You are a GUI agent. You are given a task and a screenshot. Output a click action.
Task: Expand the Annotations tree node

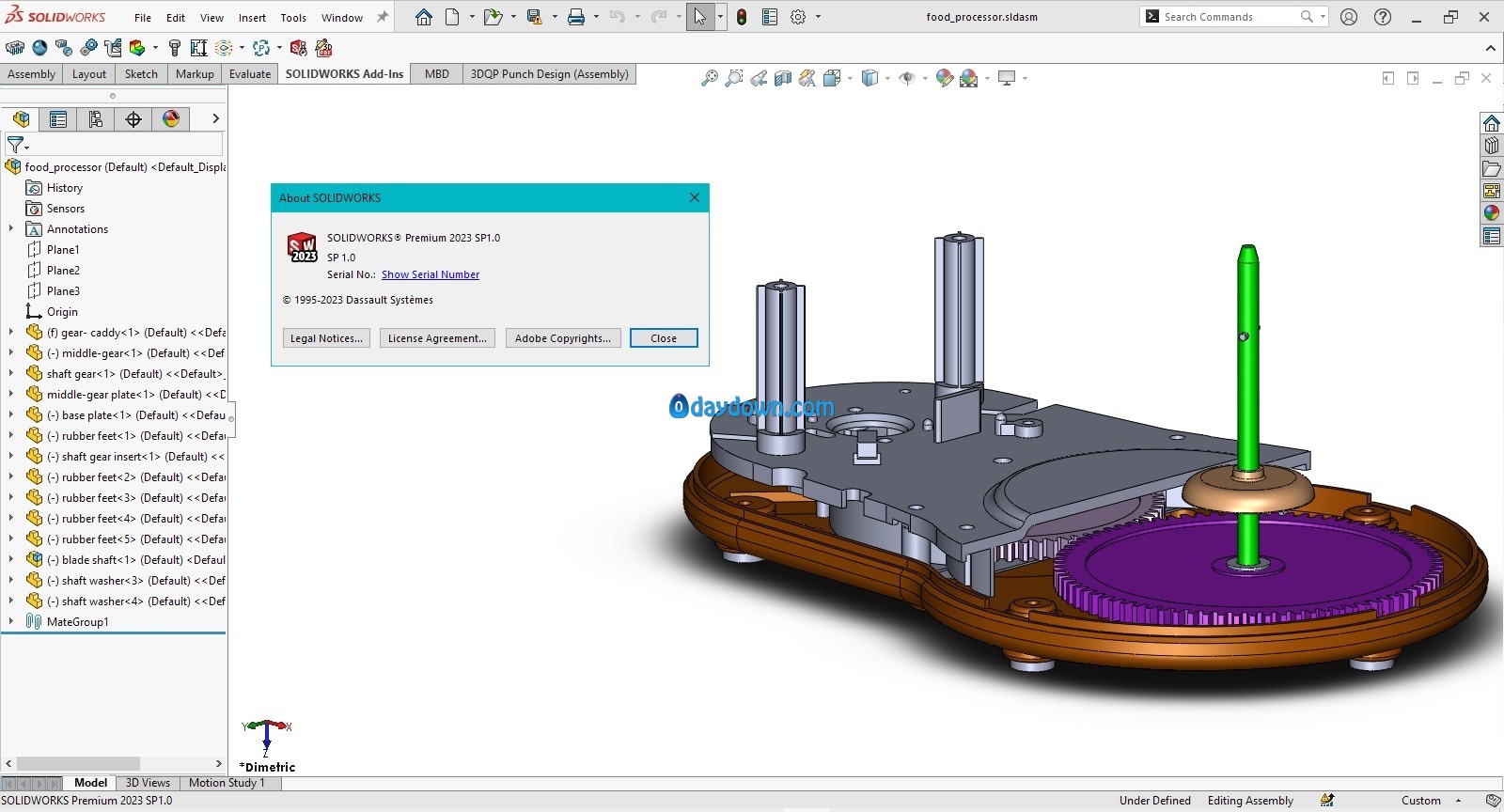click(11, 228)
